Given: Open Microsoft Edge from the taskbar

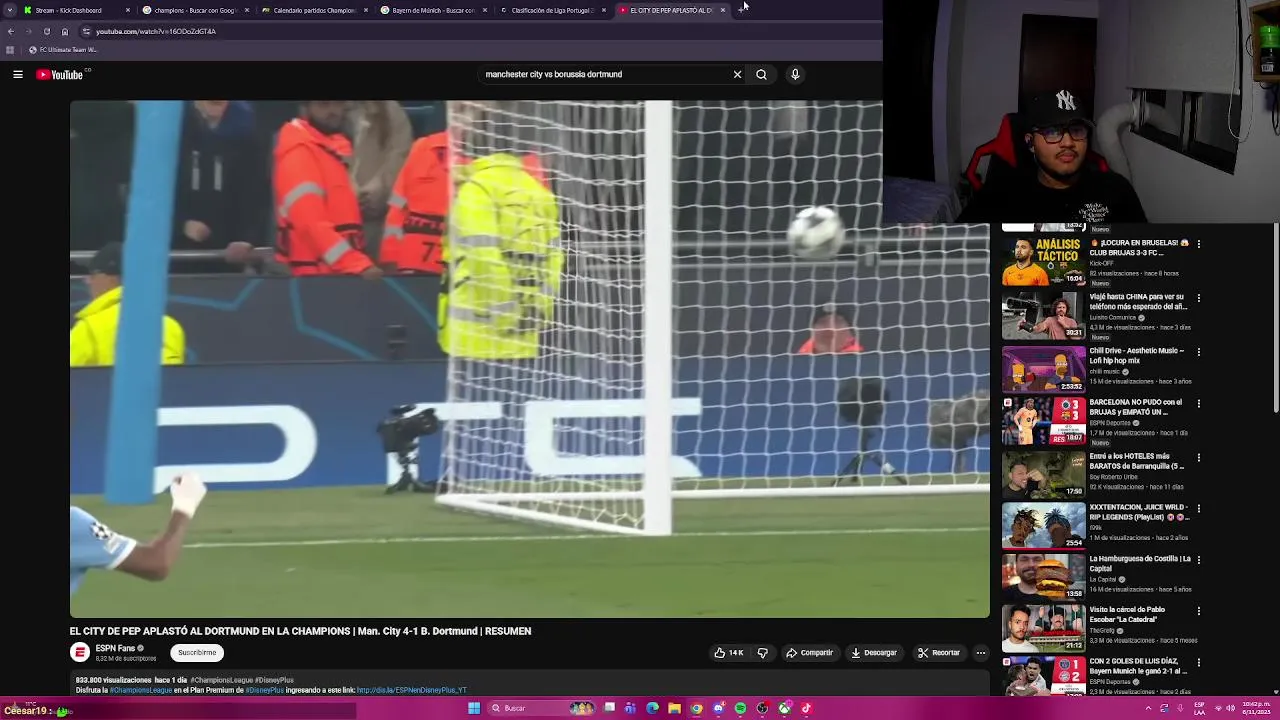Looking at the screenshot, I should tap(653, 708).
